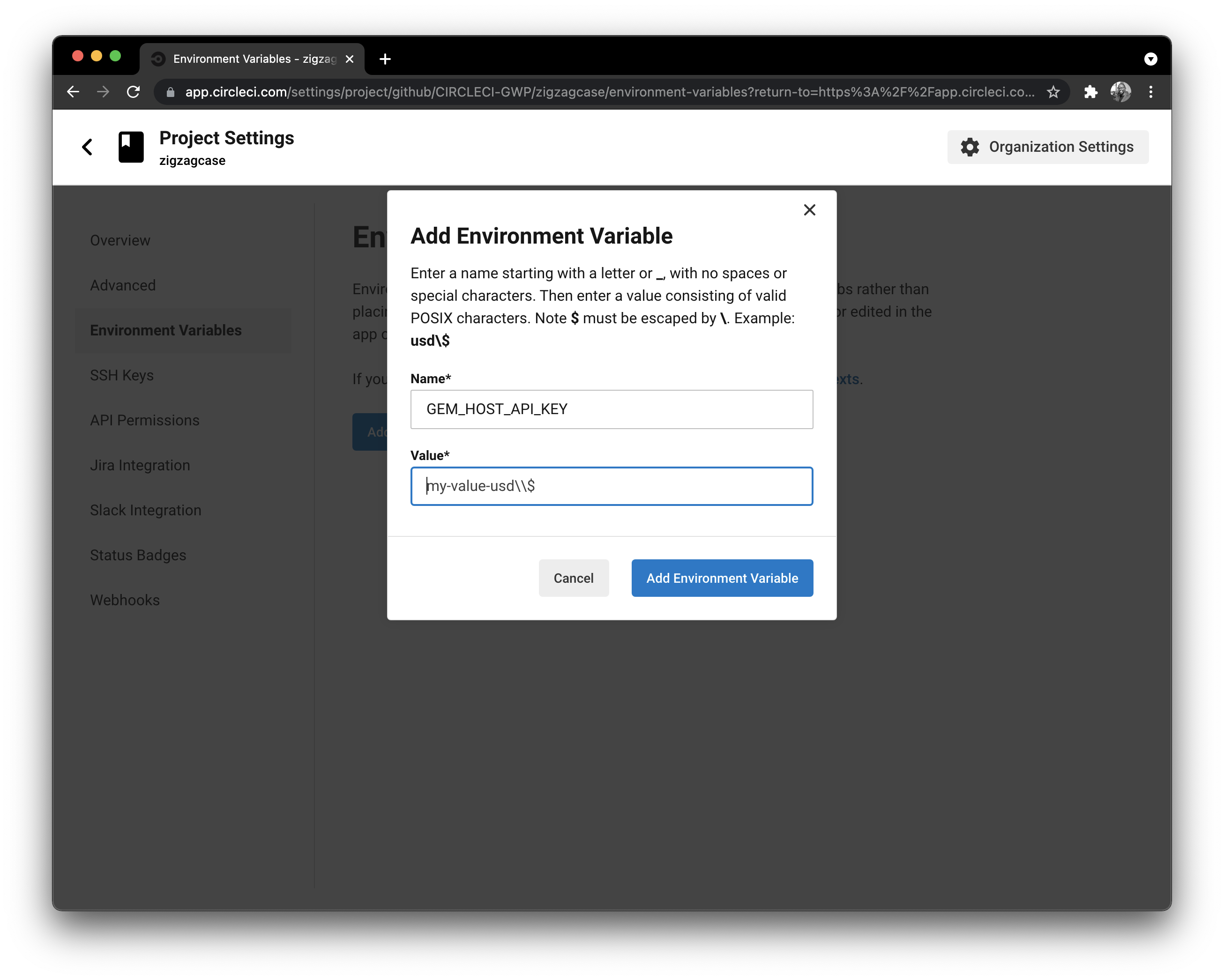1224x980 pixels.
Task: Submit with Add Environment Variable button
Action: [722, 578]
